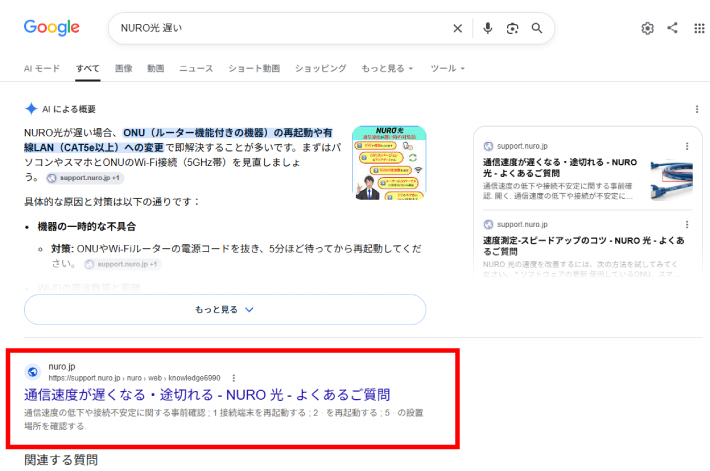Select the すべて tab

pyautogui.click(x=88, y=68)
